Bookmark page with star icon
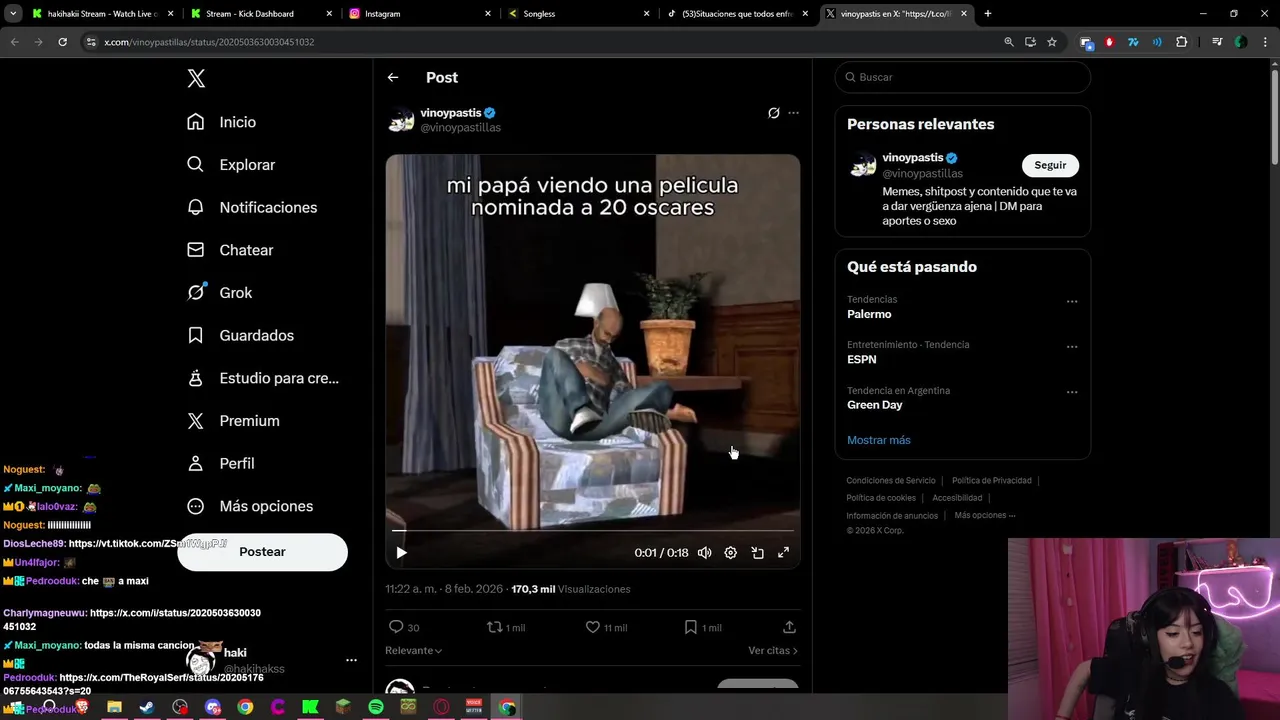The image size is (1280, 720). tap(1052, 42)
